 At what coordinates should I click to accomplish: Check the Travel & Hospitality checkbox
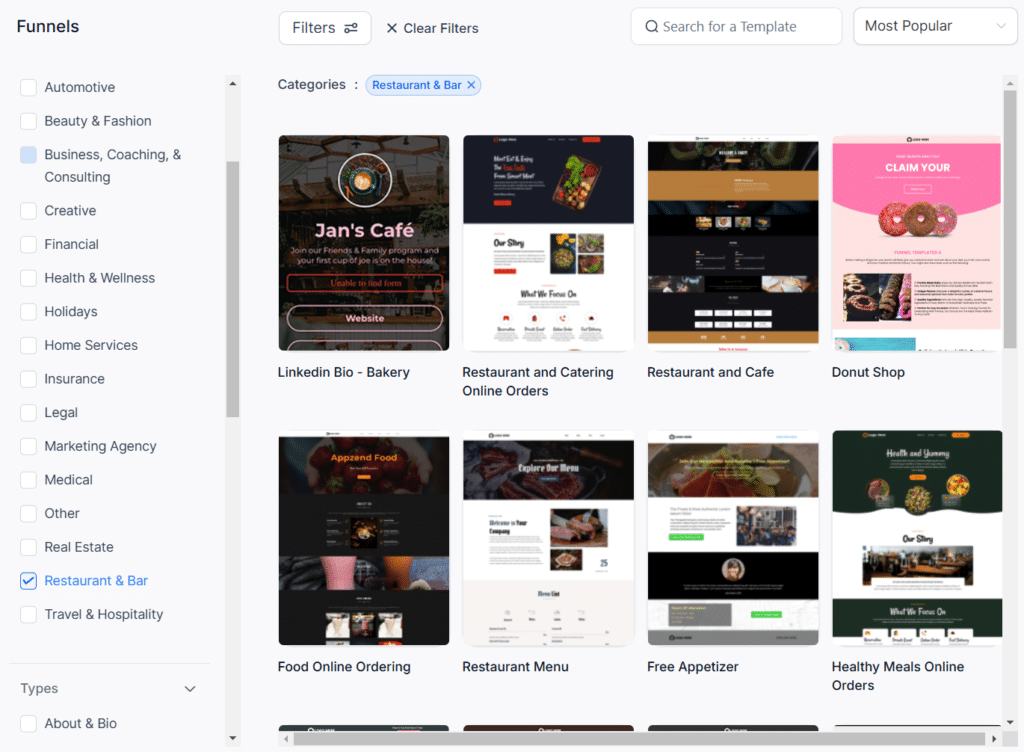click(28, 614)
